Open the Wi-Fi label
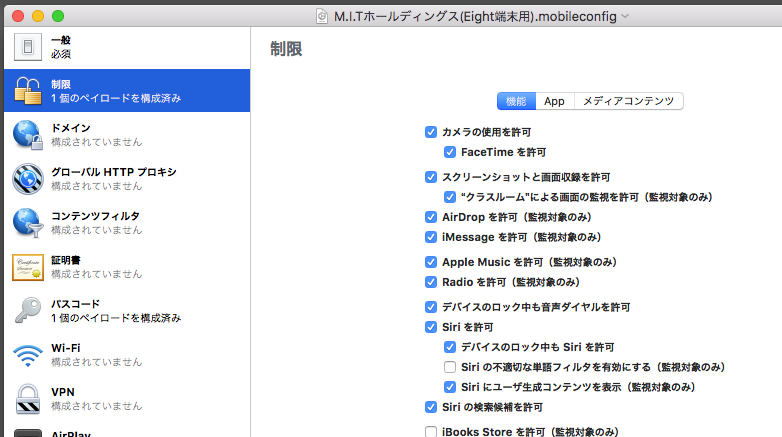Viewport: 782px width, 437px height. (x=65, y=348)
